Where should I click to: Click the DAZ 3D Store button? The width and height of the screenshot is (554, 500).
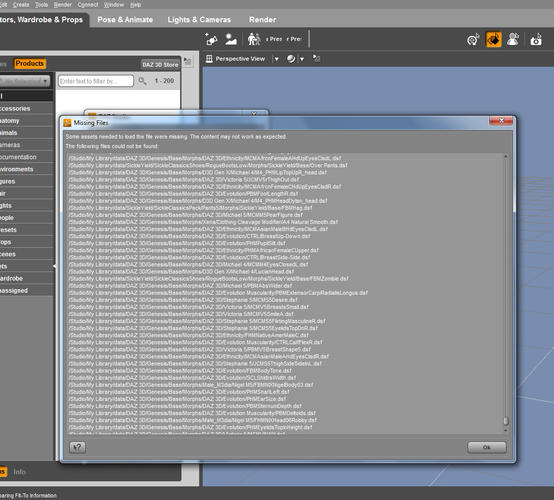click(x=160, y=65)
